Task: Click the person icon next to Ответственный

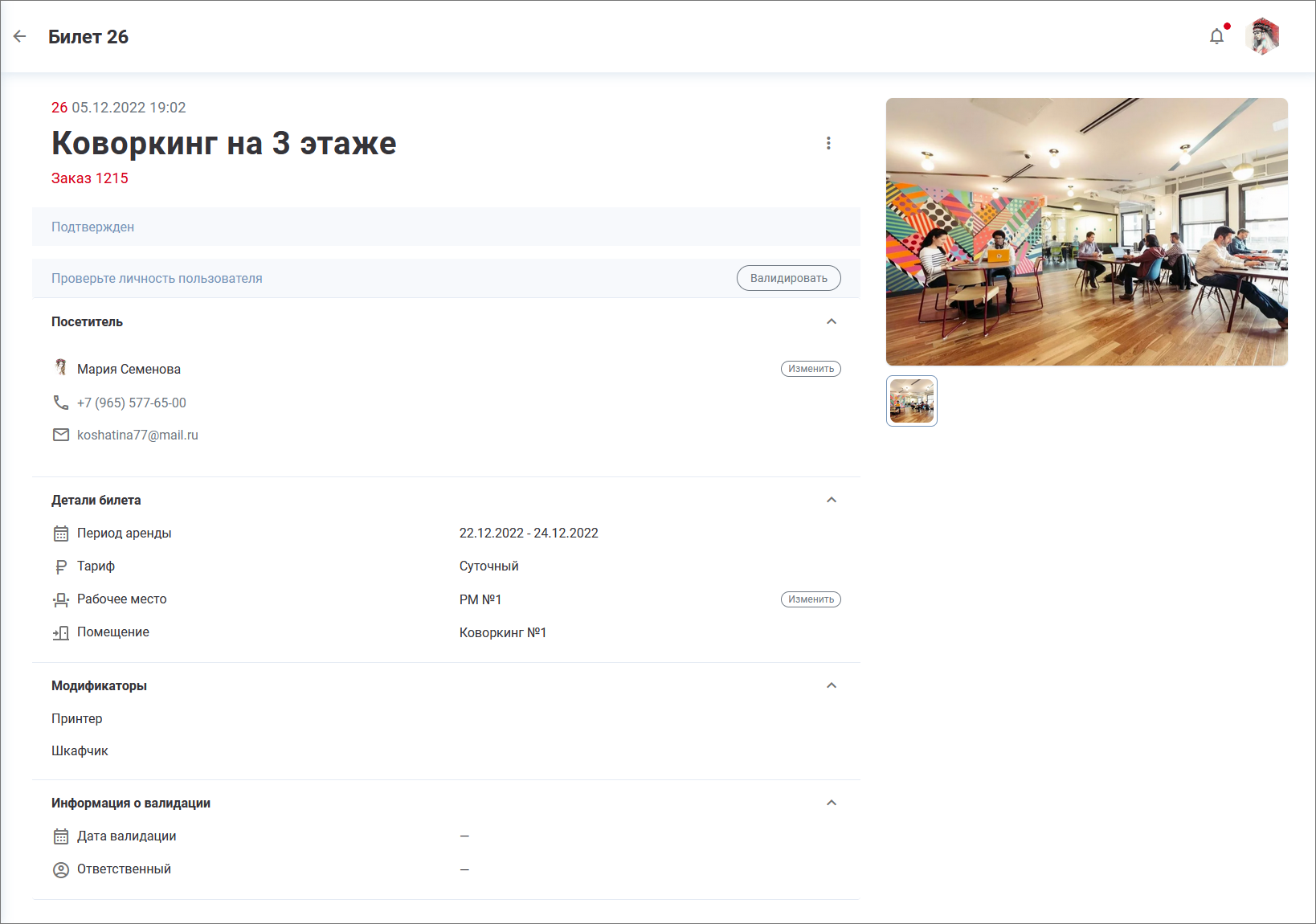Action: pos(61,869)
